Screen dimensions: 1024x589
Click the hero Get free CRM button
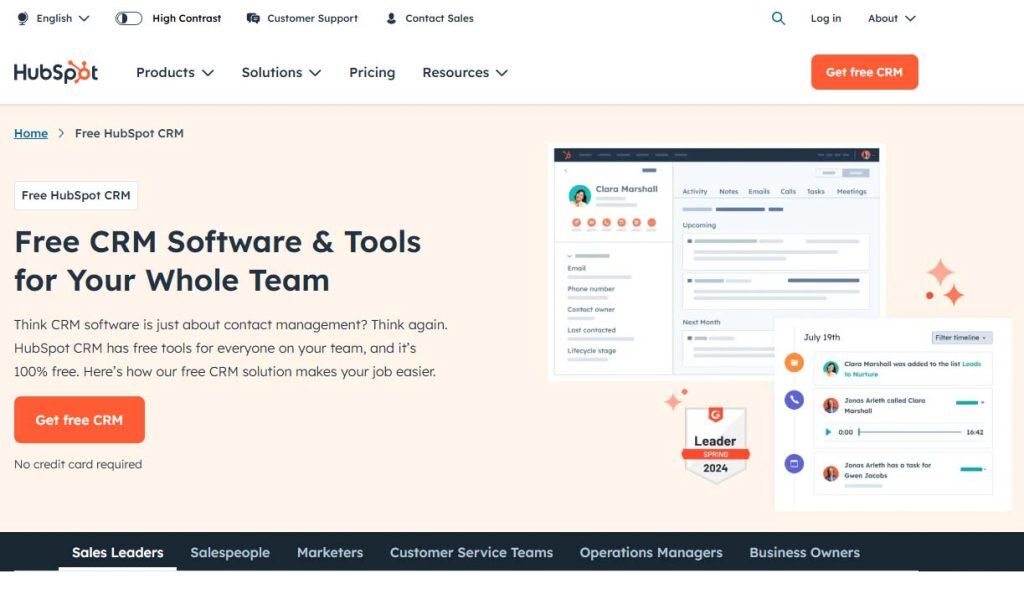pos(79,420)
